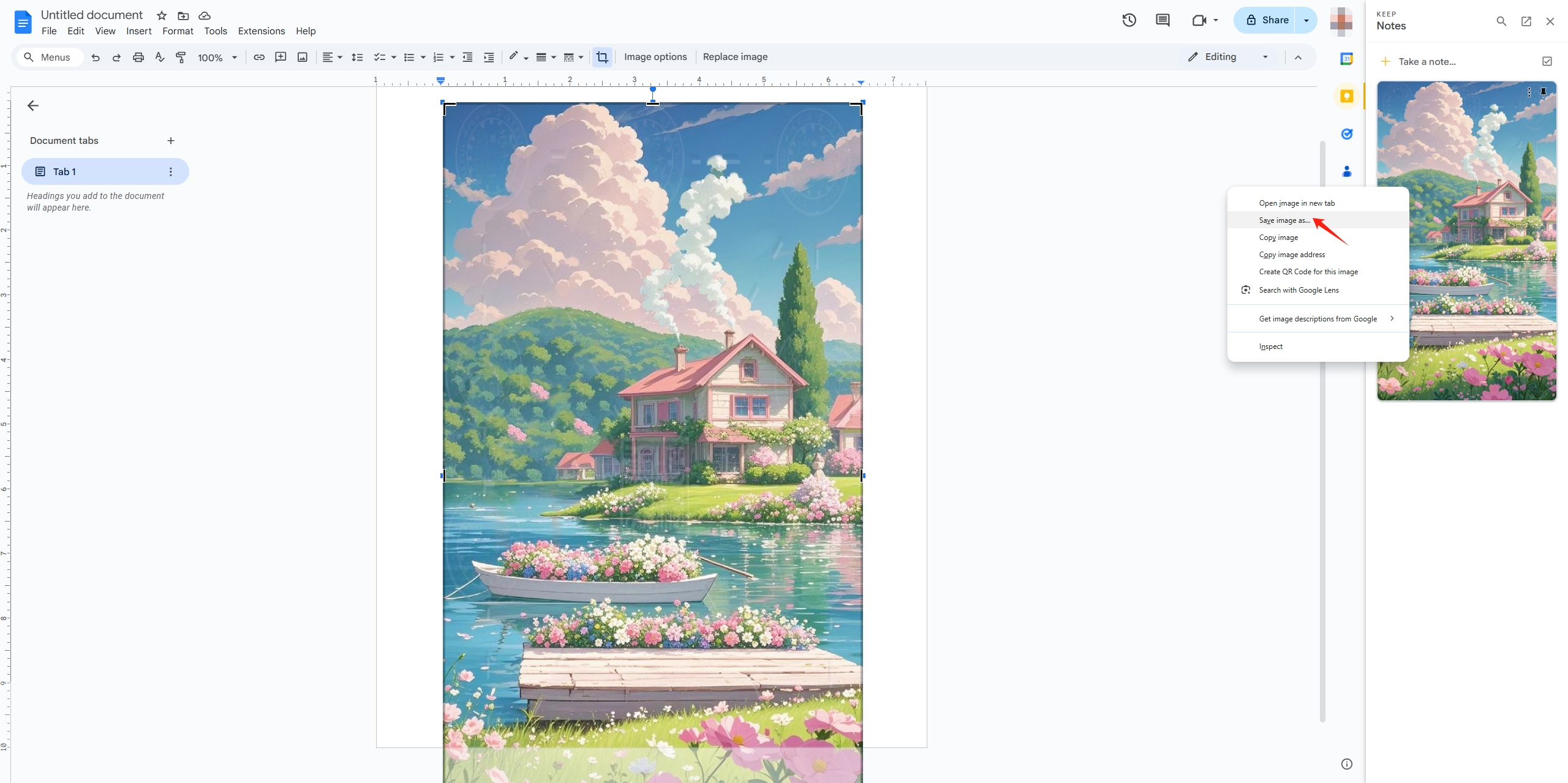Screen dimensions: 1568x783
Task: Click the link insertion icon
Action: tap(258, 57)
